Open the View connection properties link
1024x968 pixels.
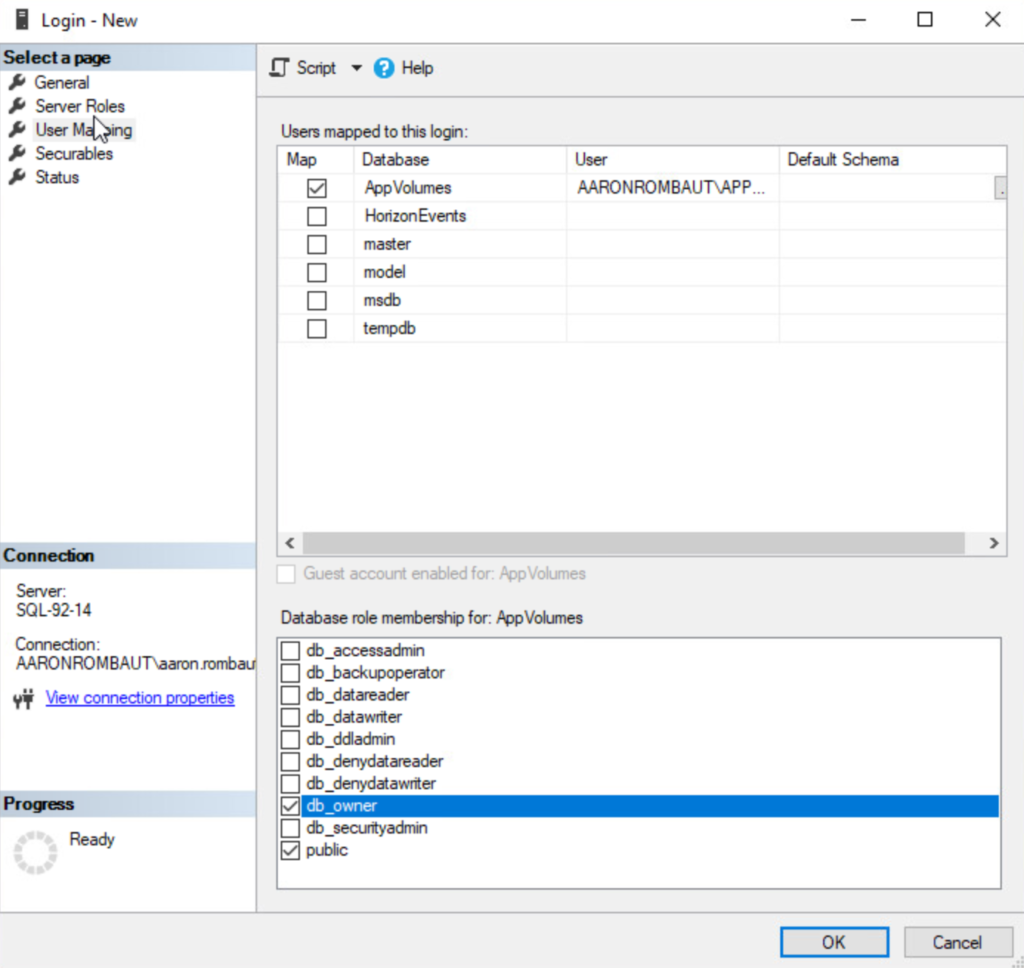[x=140, y=698]
